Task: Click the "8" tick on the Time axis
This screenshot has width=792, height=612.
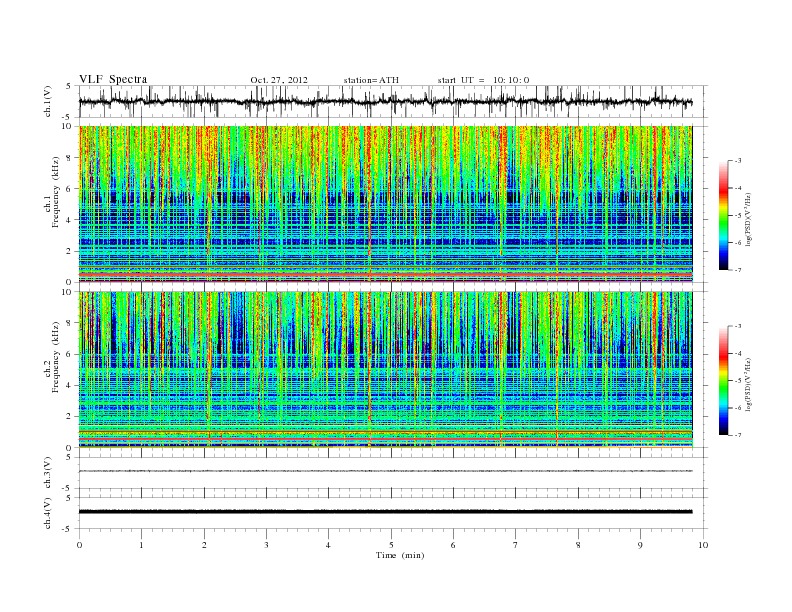Action: (x=578, y=545)
